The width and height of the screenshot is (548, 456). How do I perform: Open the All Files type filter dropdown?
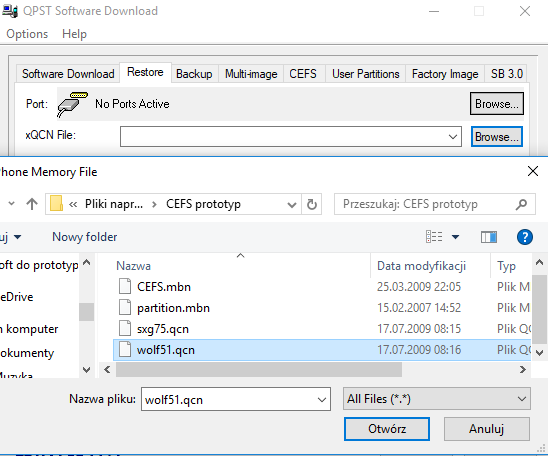(437, 399)
